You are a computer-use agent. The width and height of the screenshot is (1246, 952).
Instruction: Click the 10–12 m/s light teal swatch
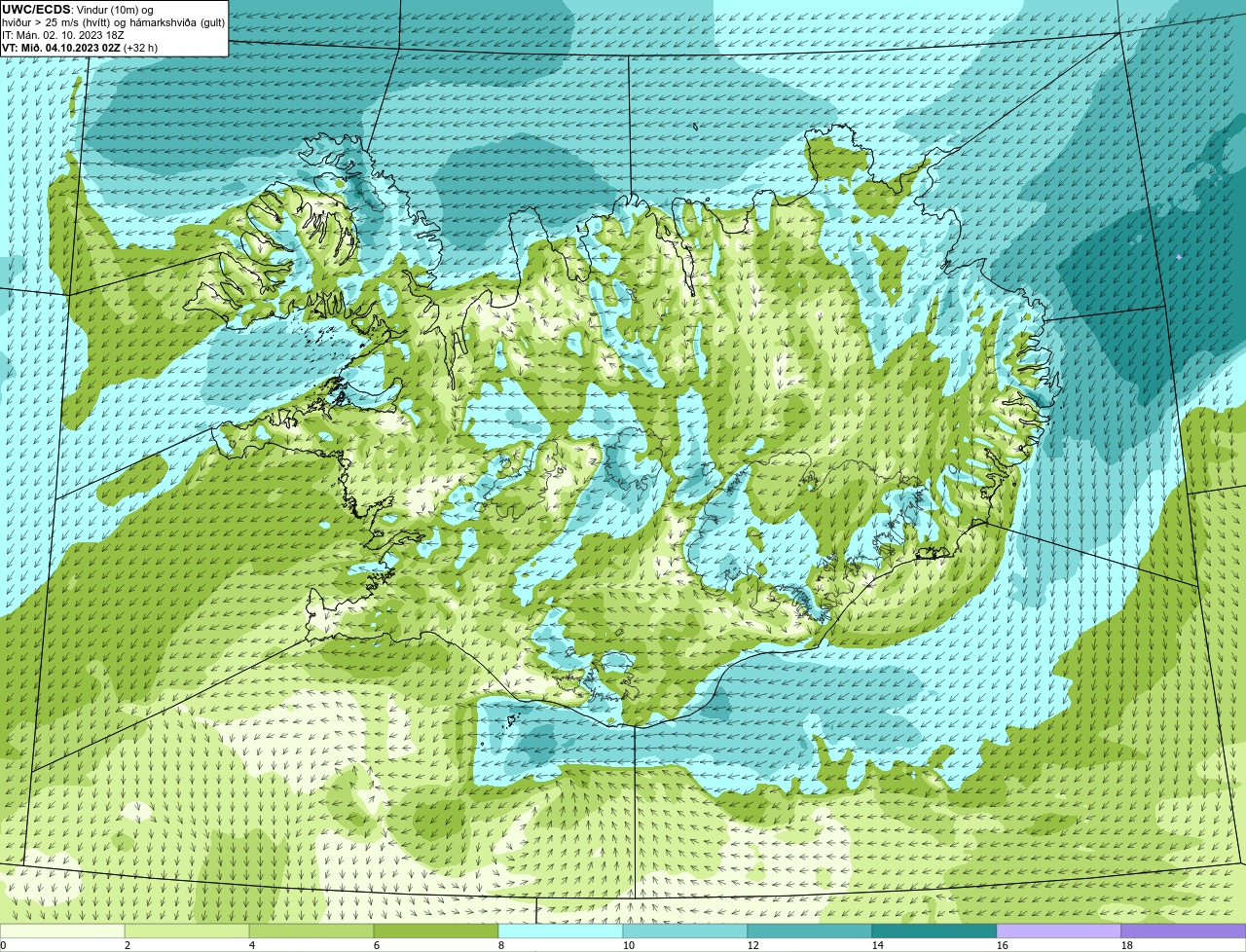685,932
